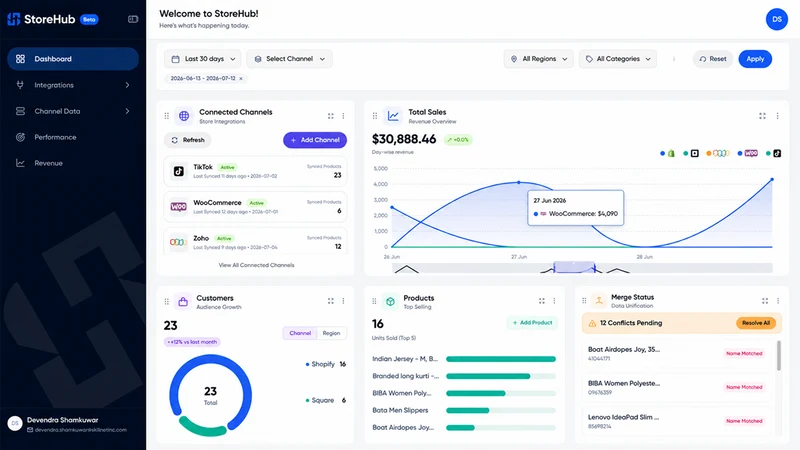Expand the Total Sales card
800x450 pixels.
[x=762, y=116]
